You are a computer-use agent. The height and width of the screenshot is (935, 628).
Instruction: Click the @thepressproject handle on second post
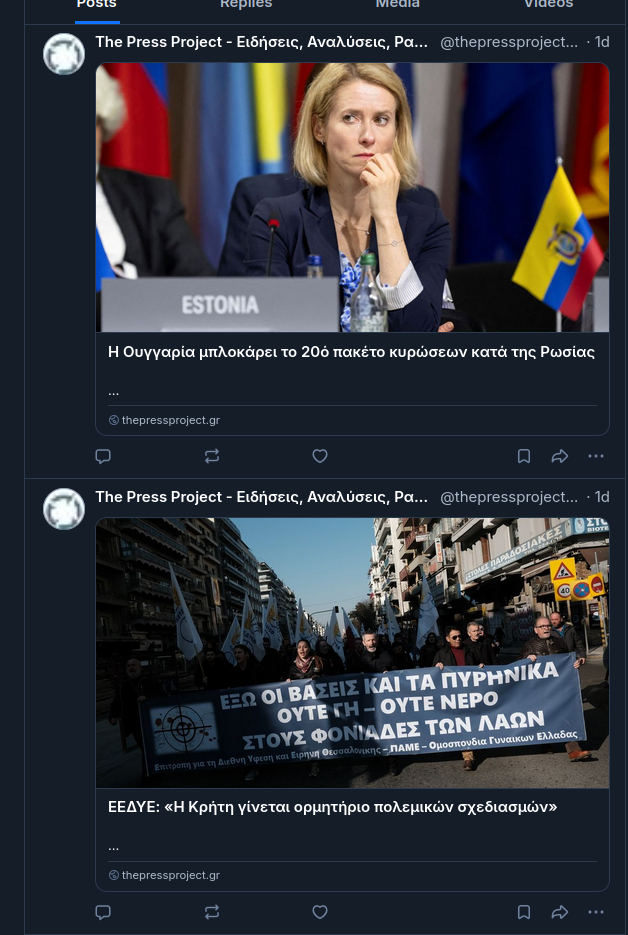tap(509, 497)
